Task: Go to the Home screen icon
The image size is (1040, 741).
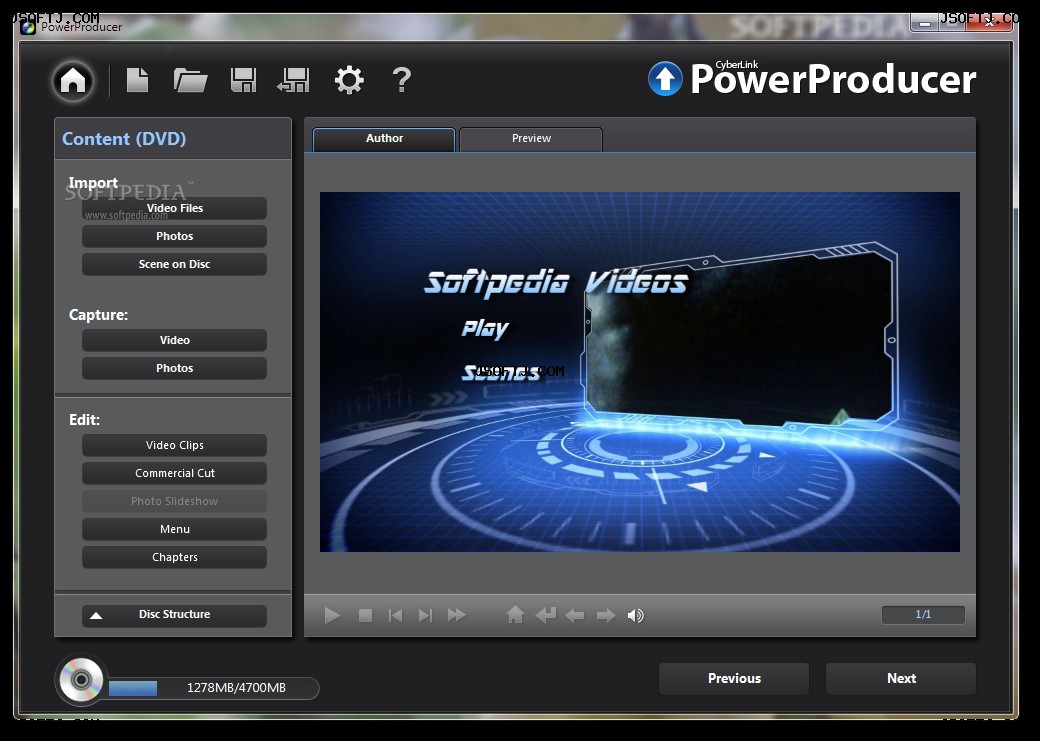Action: click(73, 81)
